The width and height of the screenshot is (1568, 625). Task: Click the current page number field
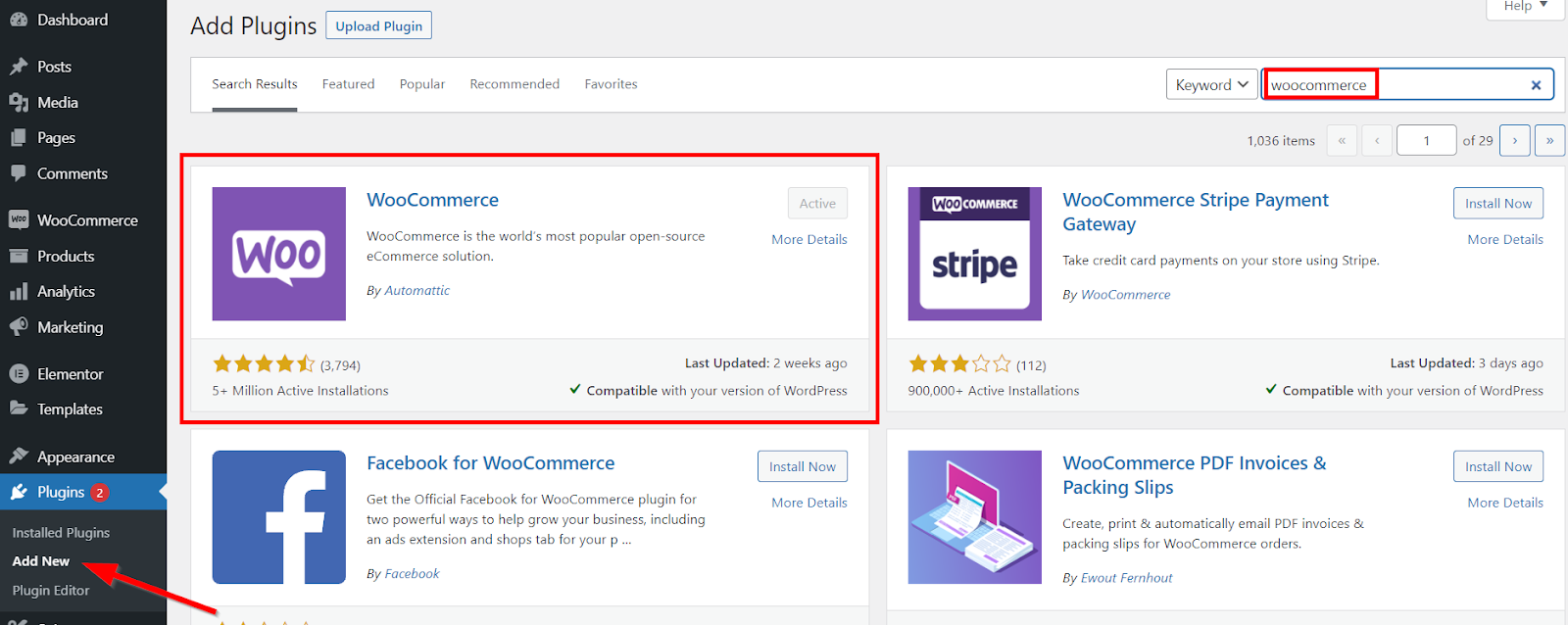(1427, 140)
